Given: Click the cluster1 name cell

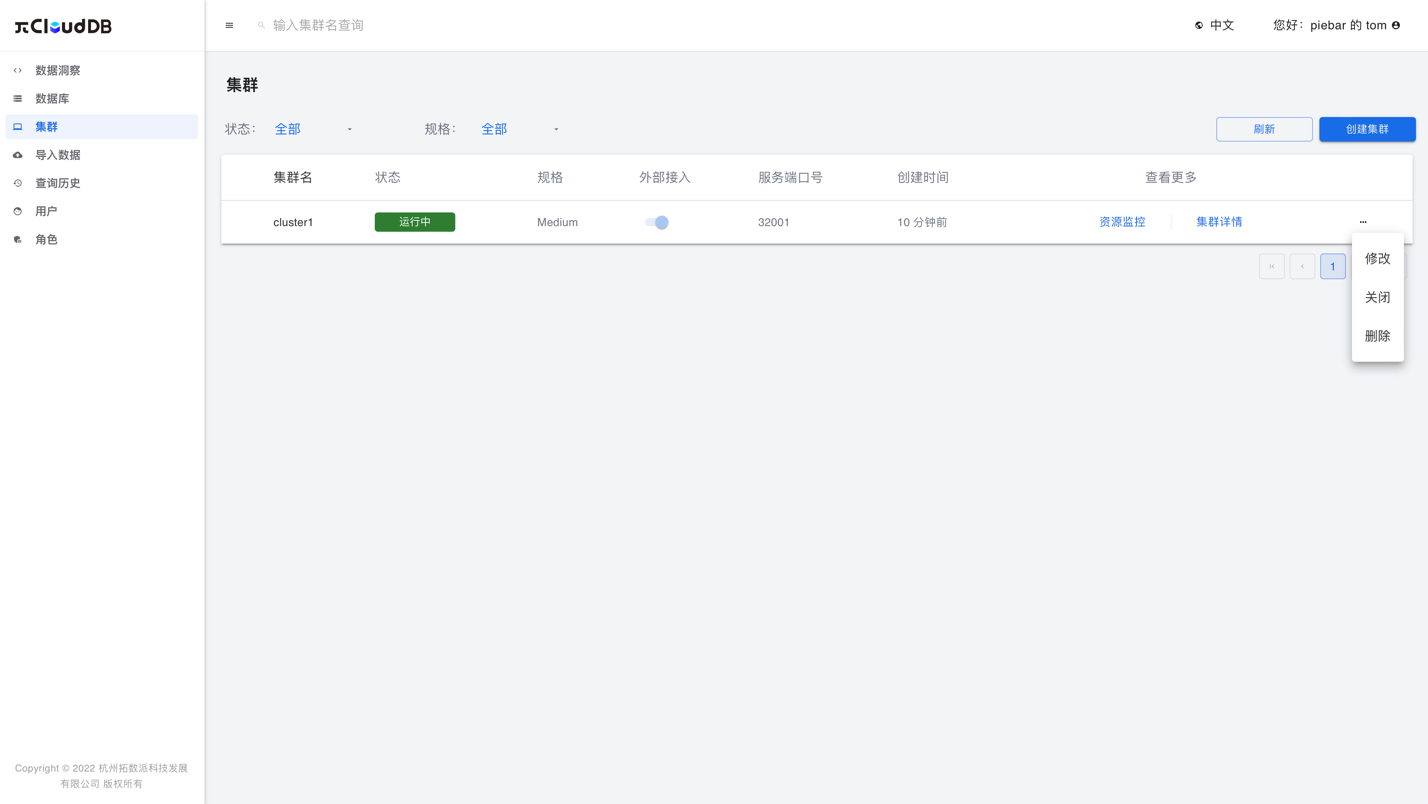Looking at the screenshot, I should click(x=293, y=222).
